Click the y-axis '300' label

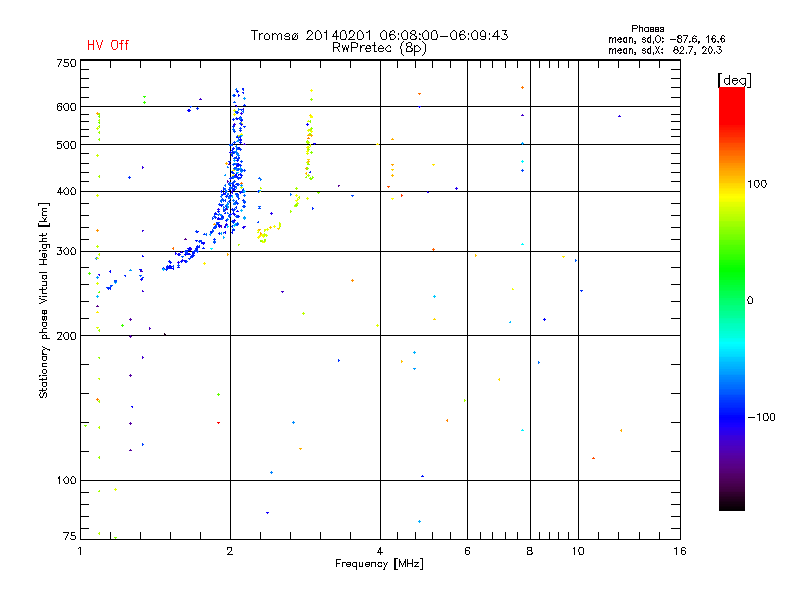pyautogui.click(x=66, y=252)
